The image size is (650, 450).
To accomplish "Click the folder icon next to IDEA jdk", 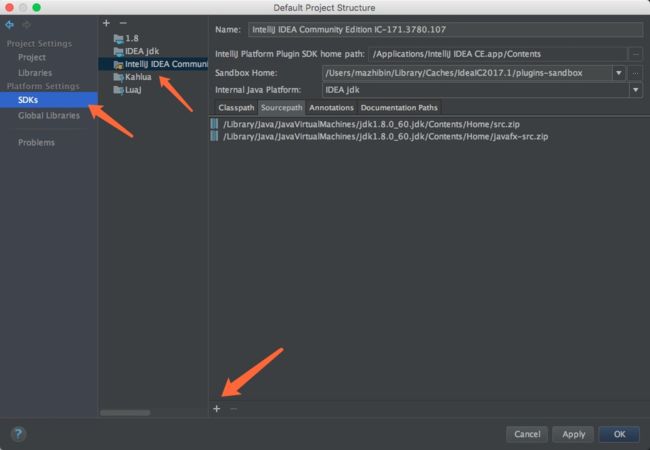I will click(119, 51).
